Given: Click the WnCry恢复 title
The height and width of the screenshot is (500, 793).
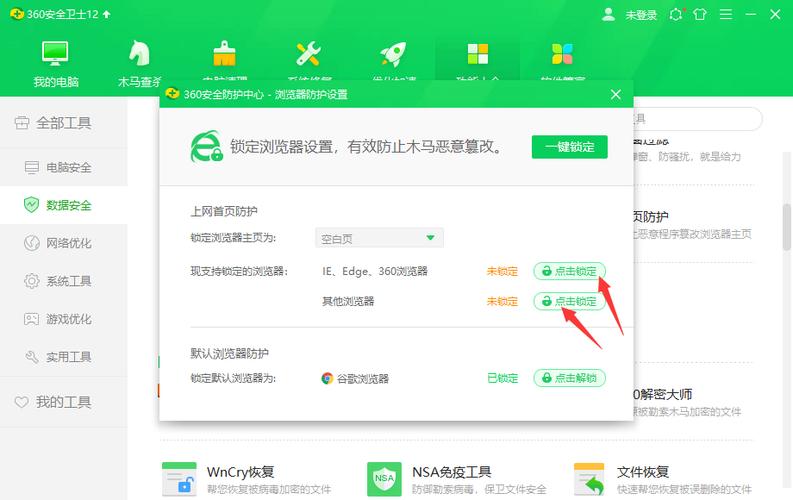Looking at the screenshot, I should click(x=241, y=472).
